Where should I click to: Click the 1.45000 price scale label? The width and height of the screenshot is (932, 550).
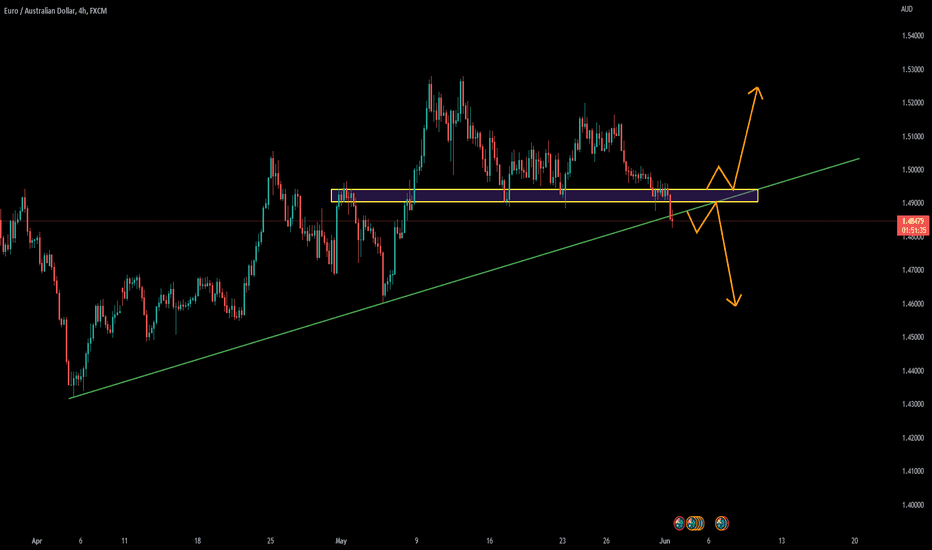pyautogui.click(x=912, y=337)
